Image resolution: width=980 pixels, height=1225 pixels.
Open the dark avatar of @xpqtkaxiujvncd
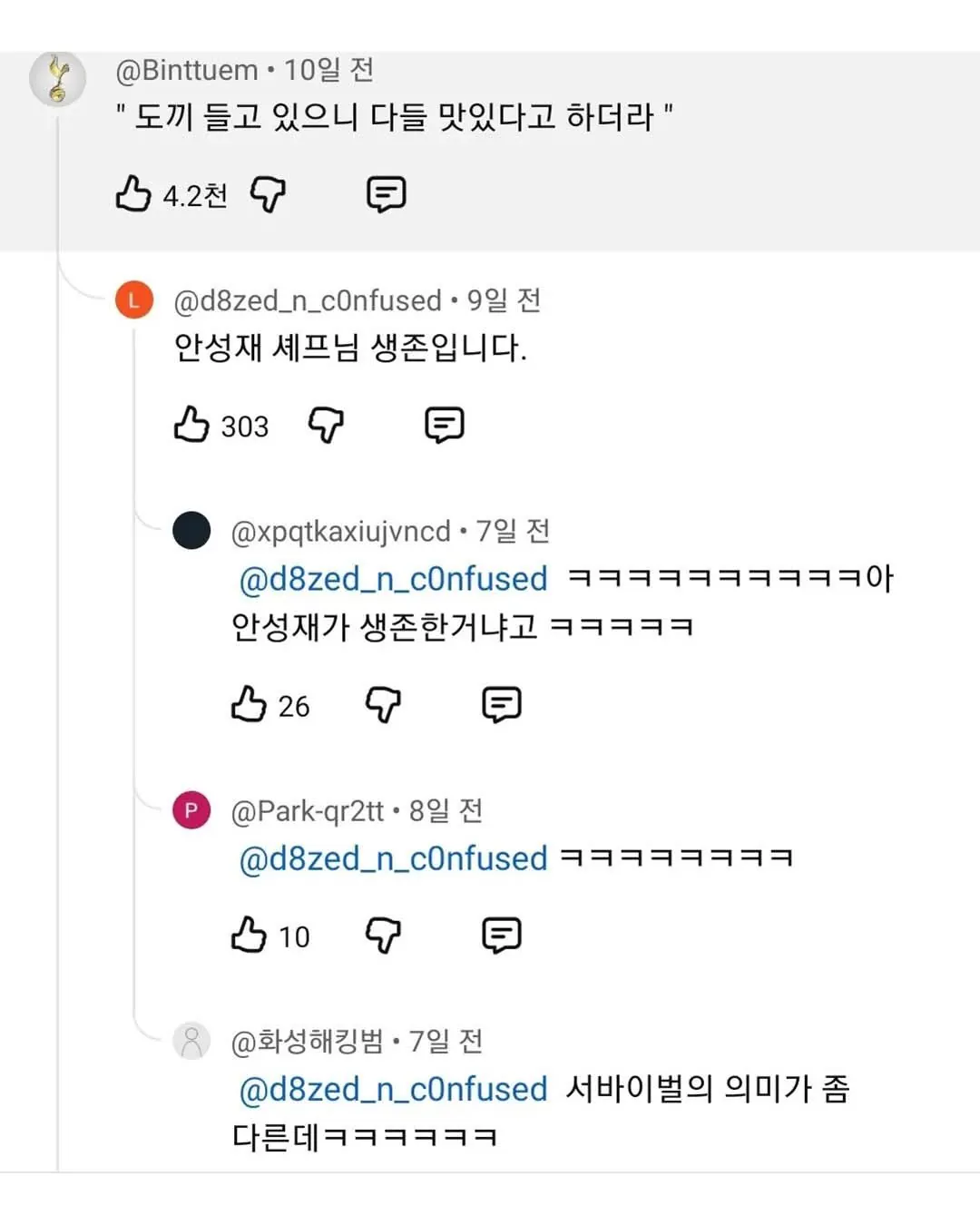[191, 531]
